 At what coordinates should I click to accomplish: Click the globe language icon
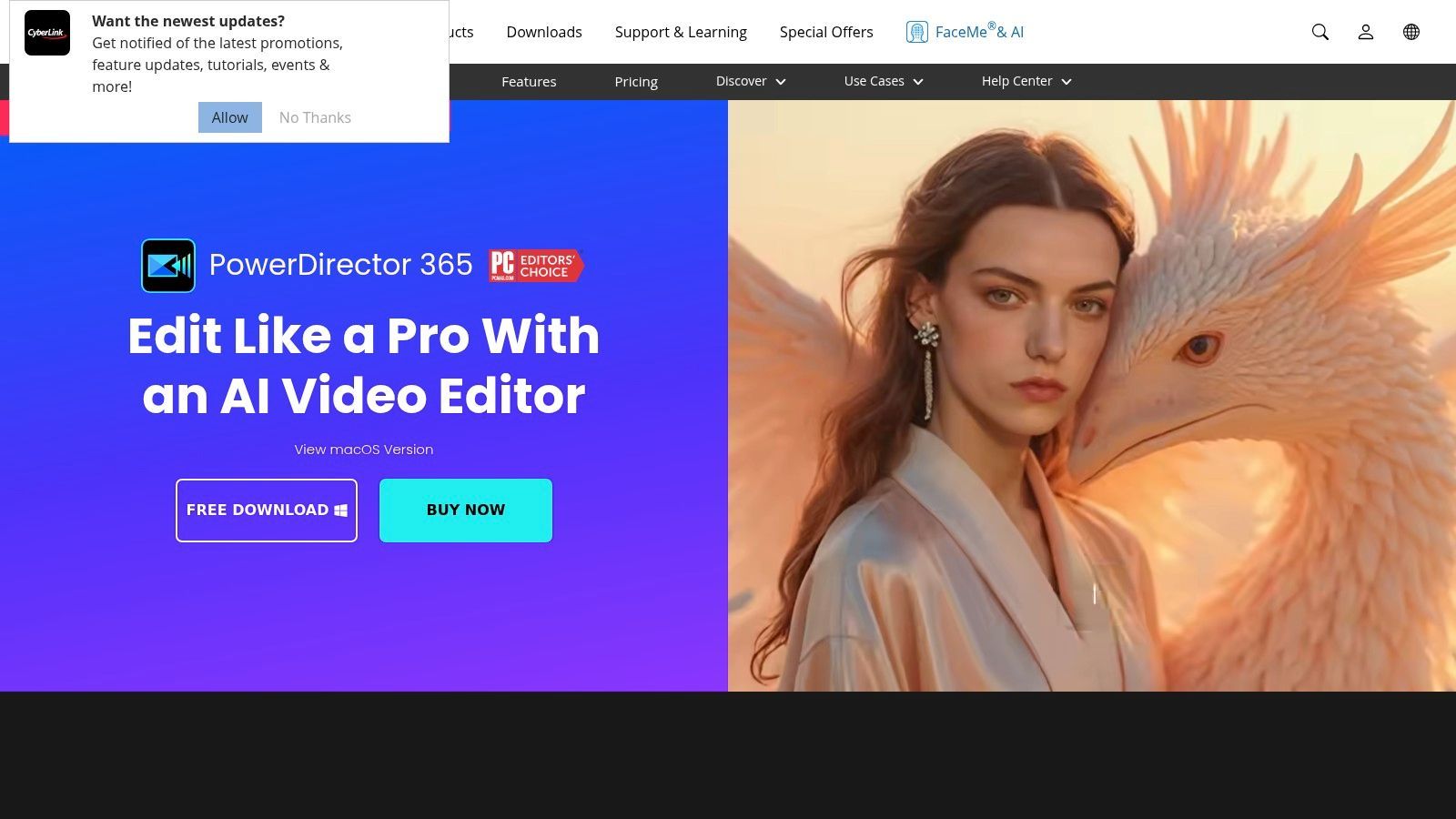coord(1410,32)
